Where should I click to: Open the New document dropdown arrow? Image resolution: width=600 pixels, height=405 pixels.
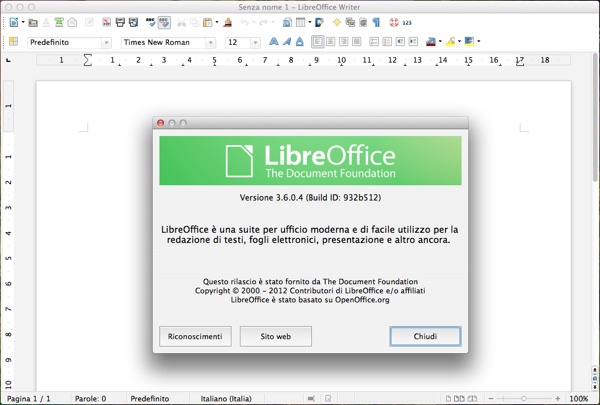pyautogui.click(x=23, y=23)
